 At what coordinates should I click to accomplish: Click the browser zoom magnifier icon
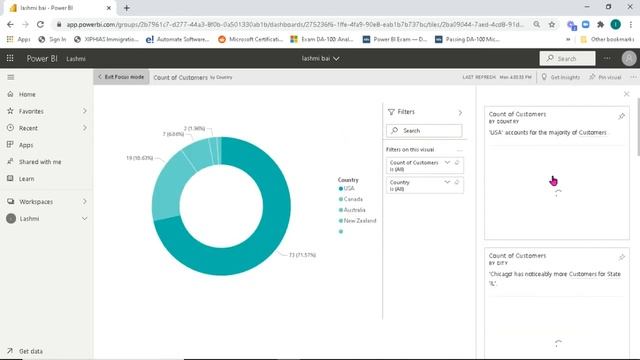click(x=536, y=24)
